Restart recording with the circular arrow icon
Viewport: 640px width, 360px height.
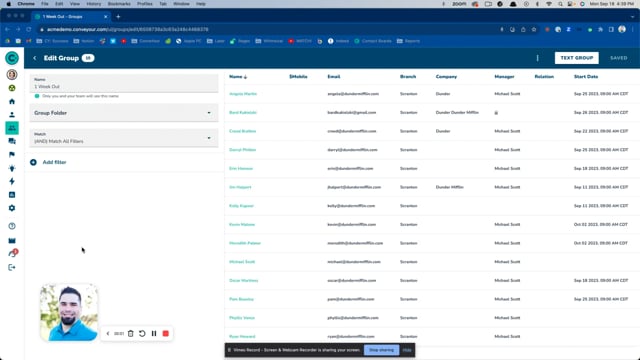pos(142,333)
